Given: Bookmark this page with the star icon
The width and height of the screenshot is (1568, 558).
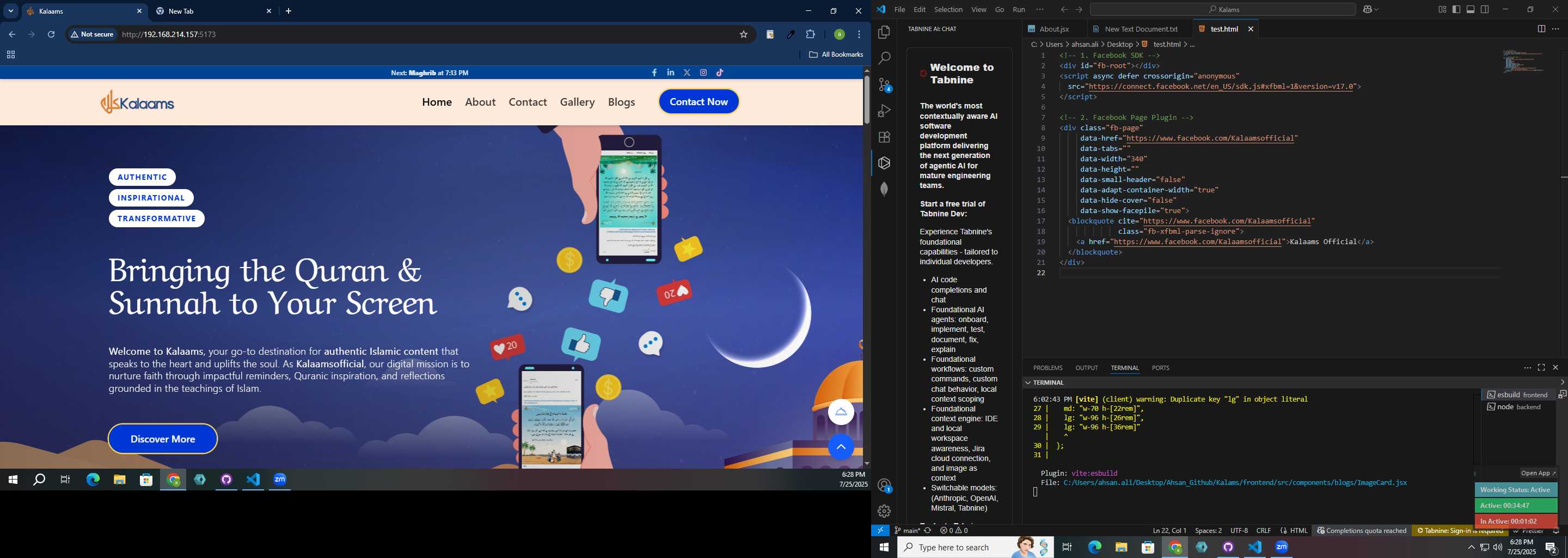Looking at the screenshot, I should point(743,35).
